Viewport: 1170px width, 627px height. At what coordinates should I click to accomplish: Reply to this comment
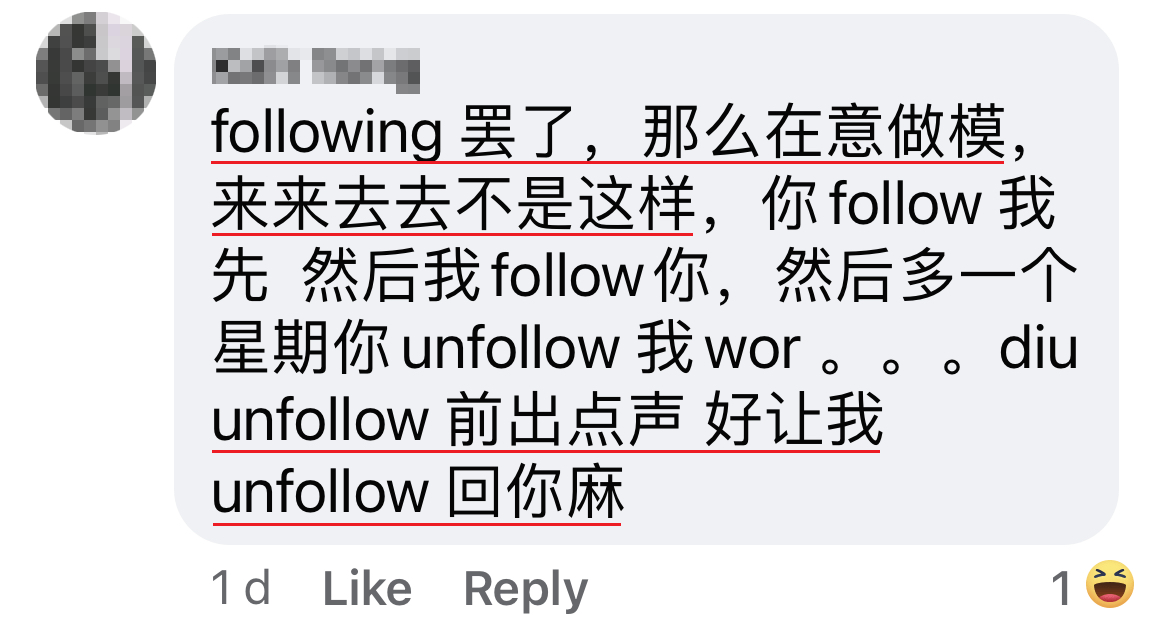[x=525, y=590]
